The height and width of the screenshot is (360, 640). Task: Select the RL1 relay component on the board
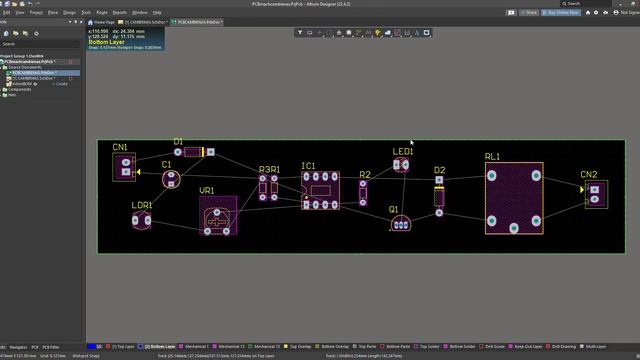click(514, 198)
